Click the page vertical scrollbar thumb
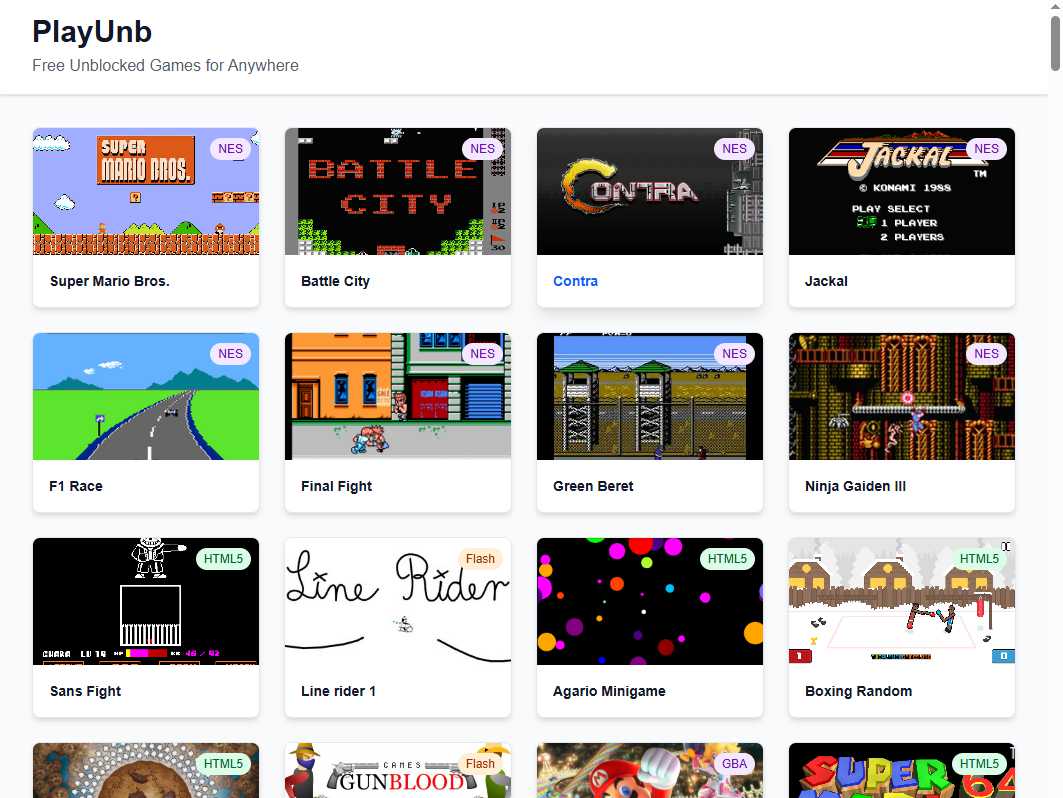Image resolution: width=1063 pixels, height=798 pixels. [1055, 43]
